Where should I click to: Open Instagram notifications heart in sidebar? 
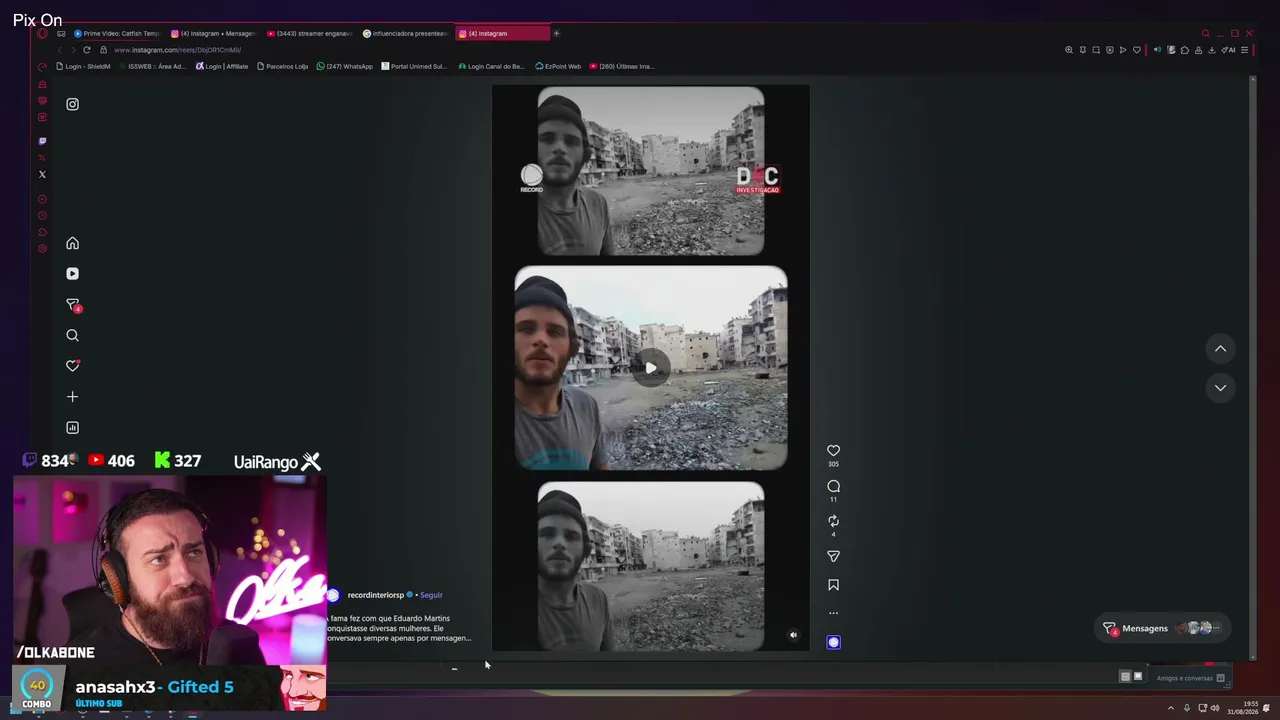pos(72,366)
